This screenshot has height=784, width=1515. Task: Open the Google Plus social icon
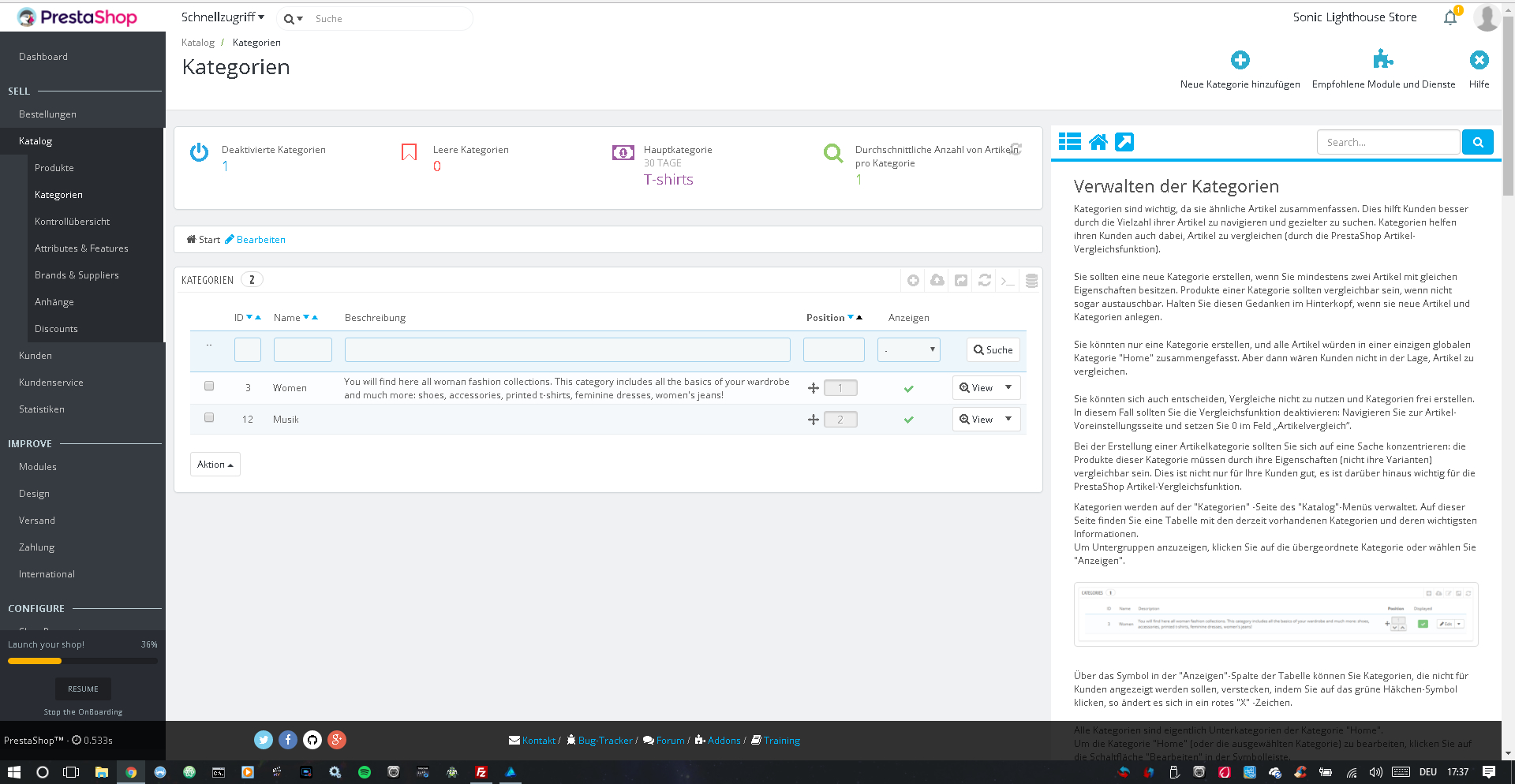click(x=337, y=740)
